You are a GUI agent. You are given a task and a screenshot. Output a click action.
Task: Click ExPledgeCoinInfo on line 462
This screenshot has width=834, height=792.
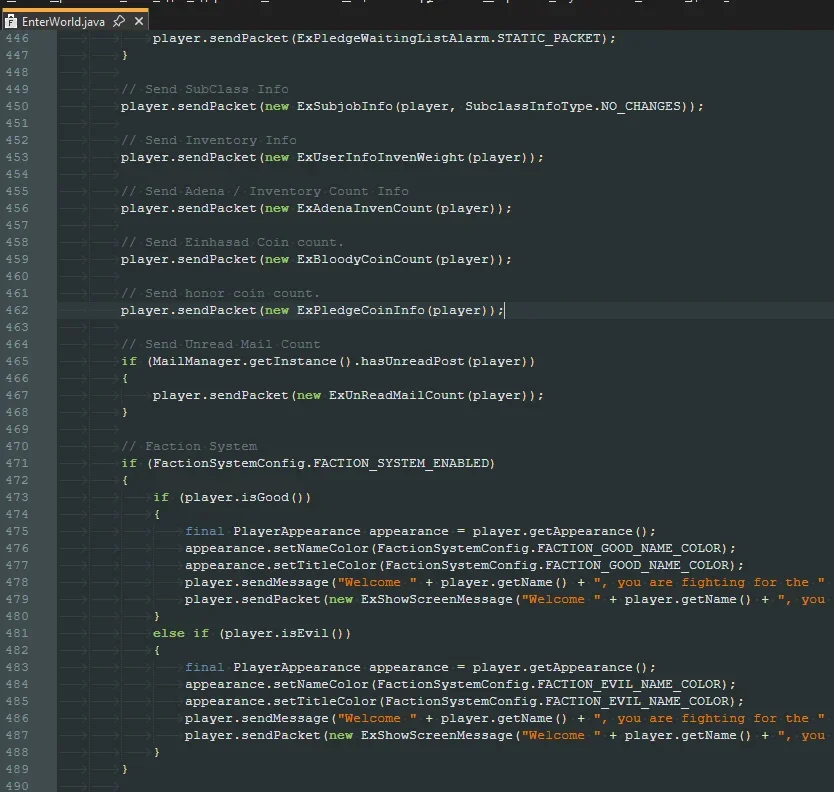[x=361, y=311]
